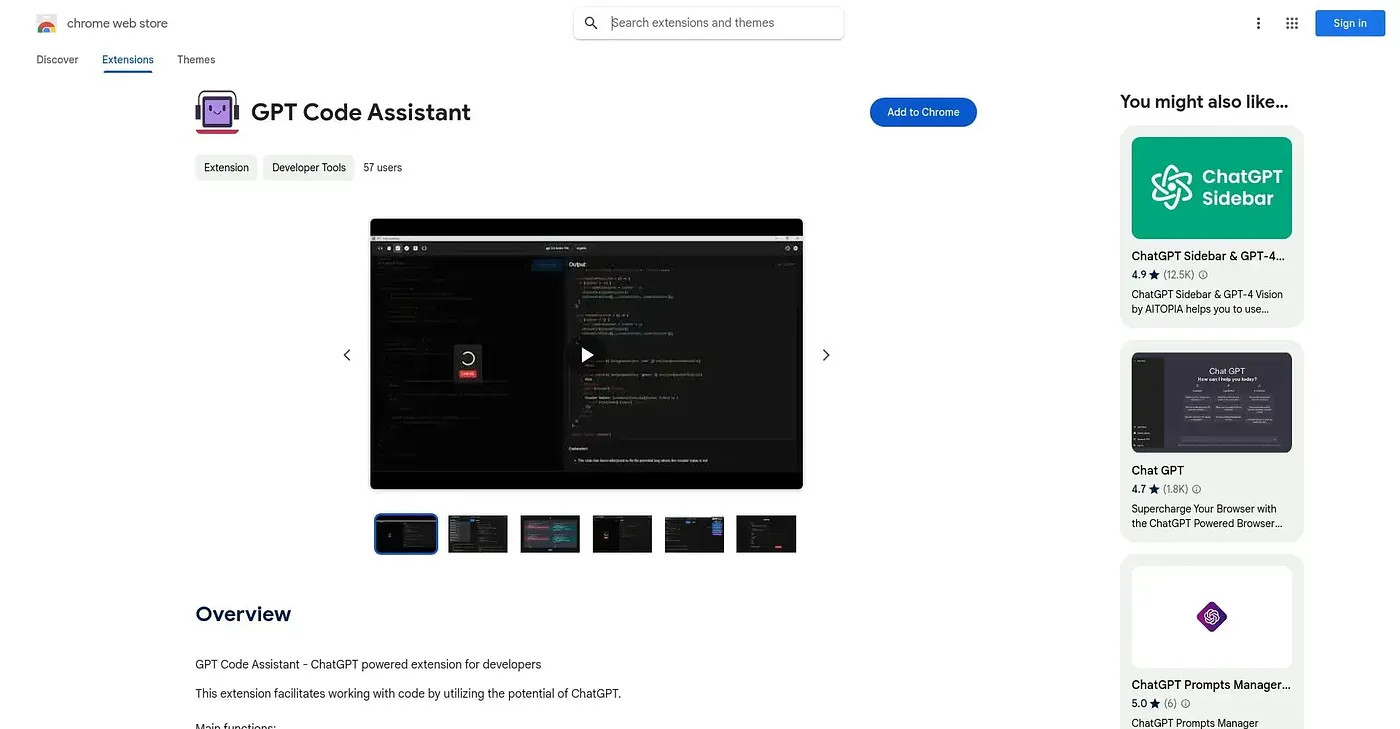Screen dimensions: 1400x729
Task: Show the previous screenshot with left arrow
Action: 347,355
